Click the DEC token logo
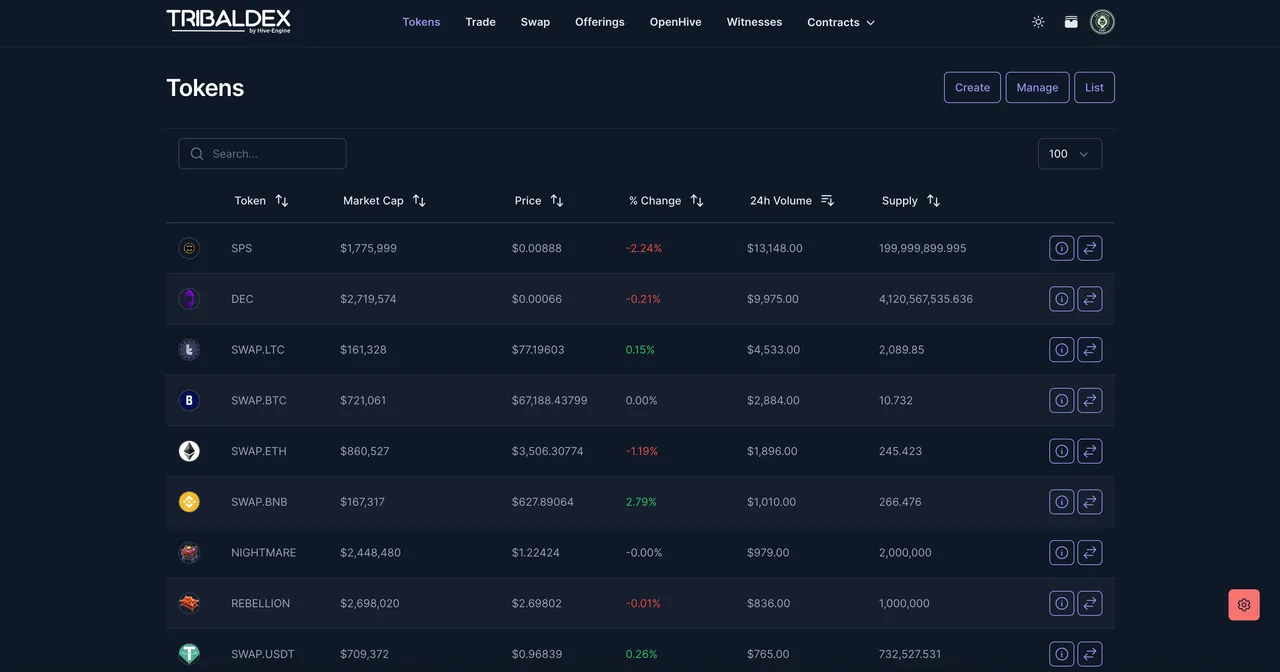The width and height of the screenshot is (1280, 672). tap(189, 299)
